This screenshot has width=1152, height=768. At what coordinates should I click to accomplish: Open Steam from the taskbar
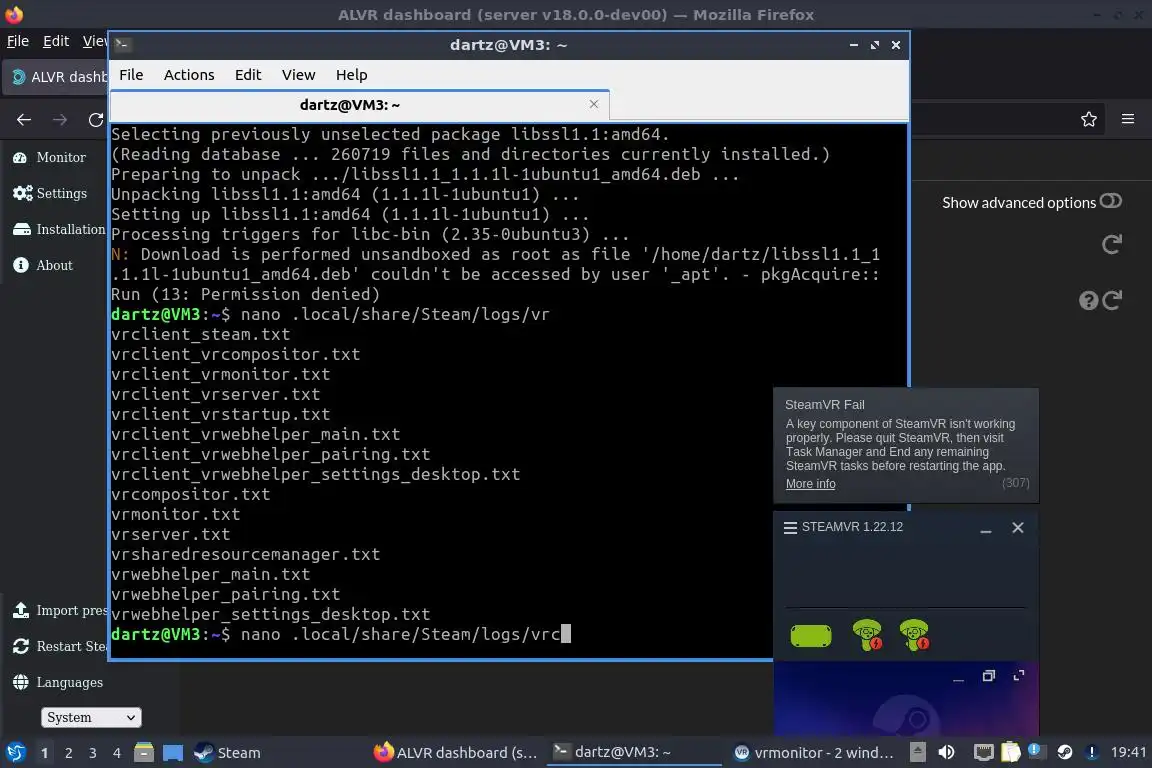click(x=227, y=753)
